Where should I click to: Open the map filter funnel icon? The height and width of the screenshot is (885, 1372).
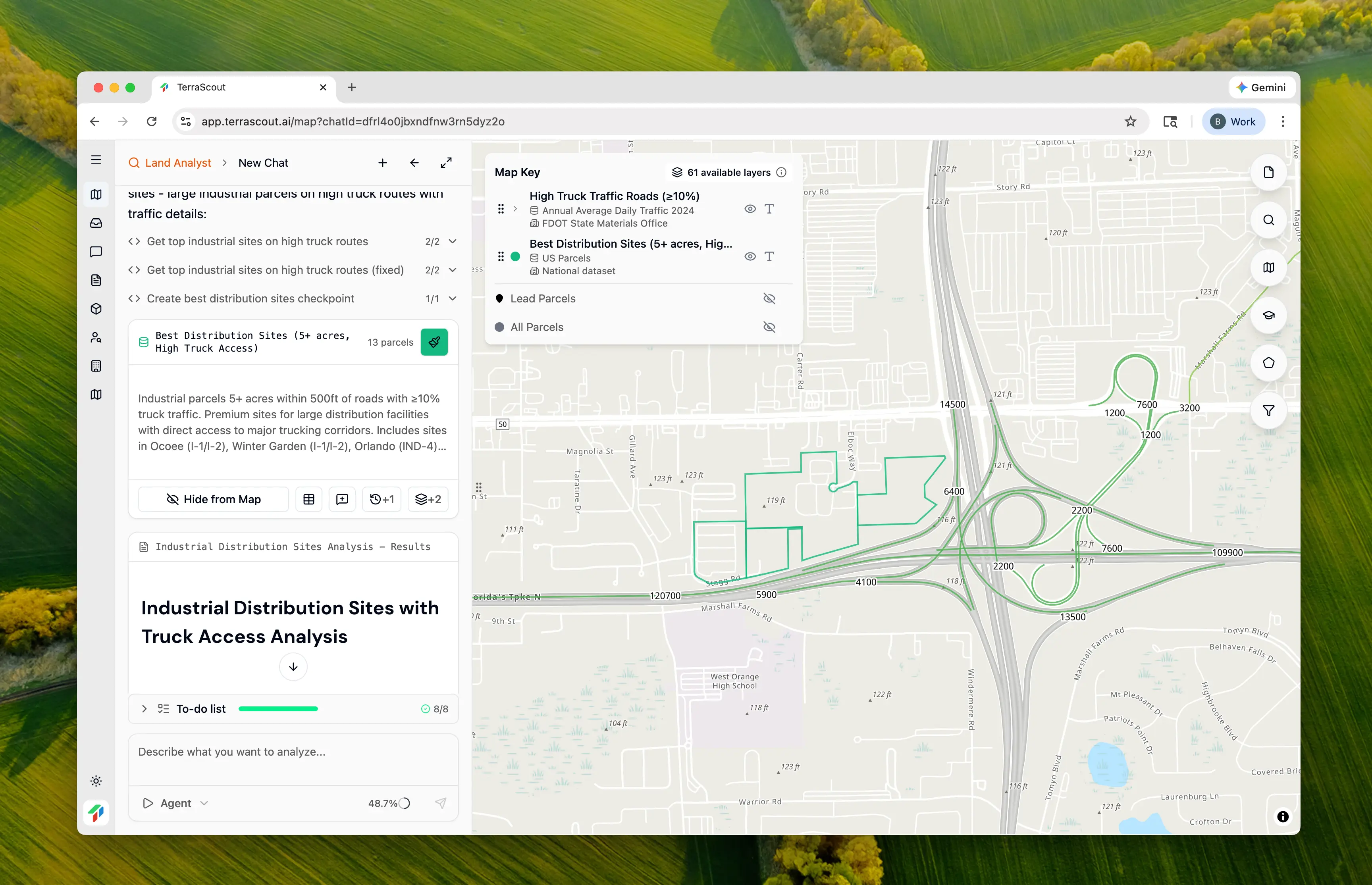tap(1268, 411)
